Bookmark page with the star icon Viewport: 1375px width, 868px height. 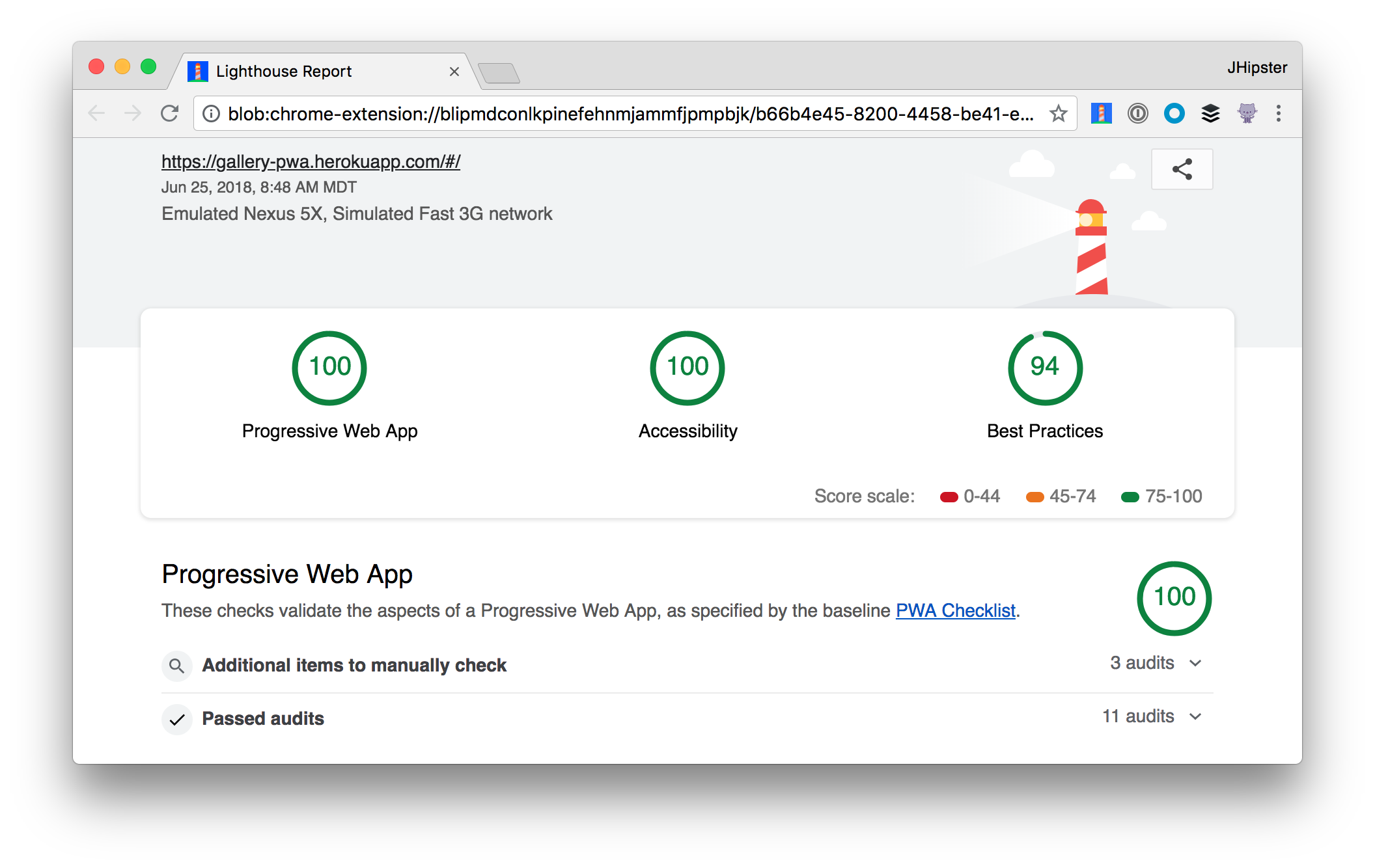1058,114
